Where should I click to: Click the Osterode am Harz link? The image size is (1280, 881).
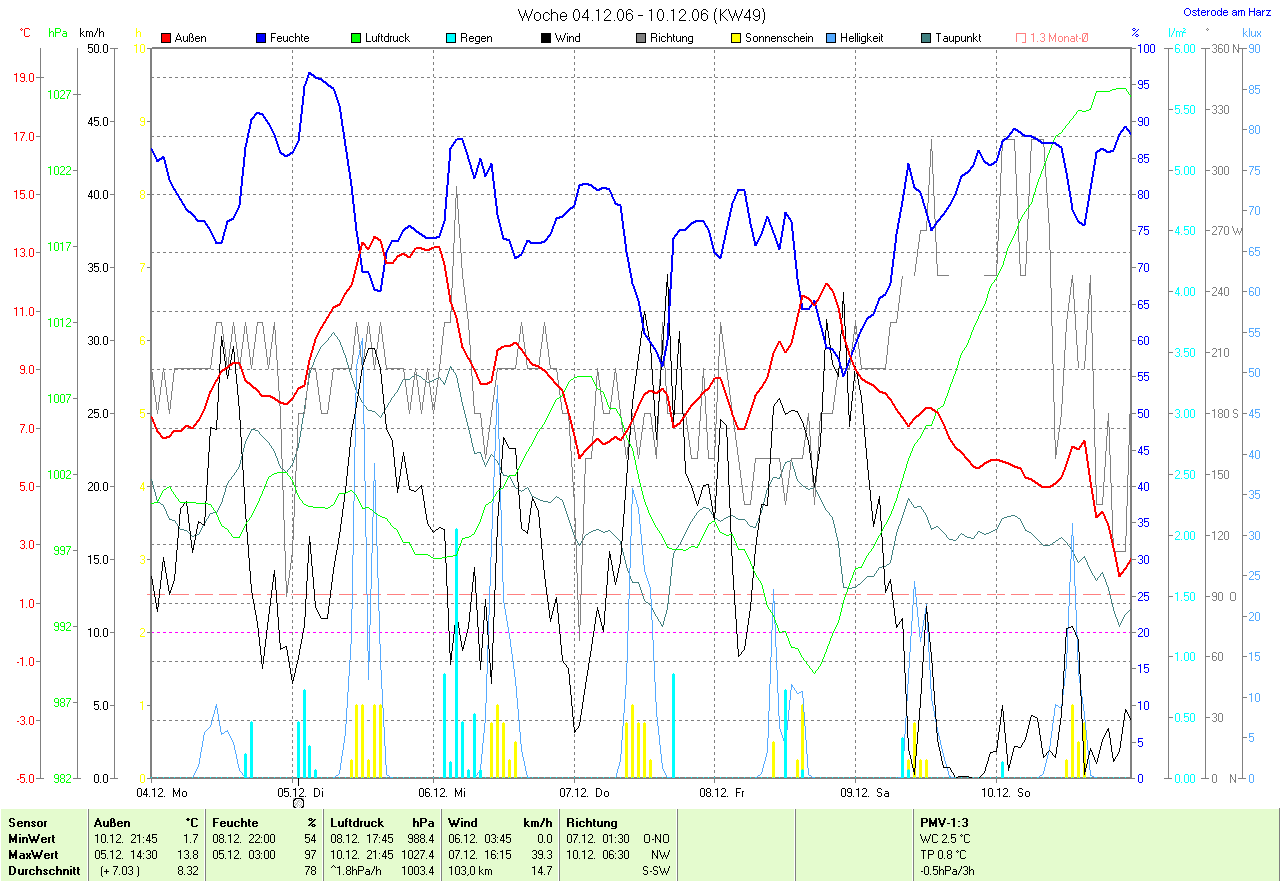coord(1226,12)
